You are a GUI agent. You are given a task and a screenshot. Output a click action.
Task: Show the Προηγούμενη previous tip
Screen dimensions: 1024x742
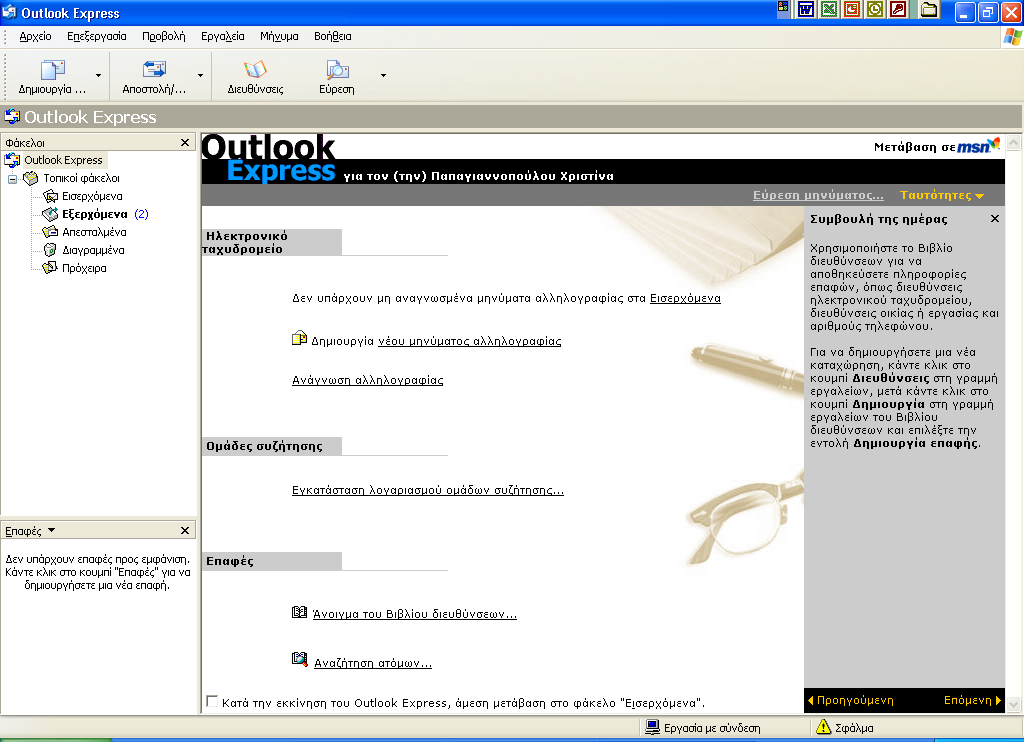pyautogui.click(x=851, y=700)
